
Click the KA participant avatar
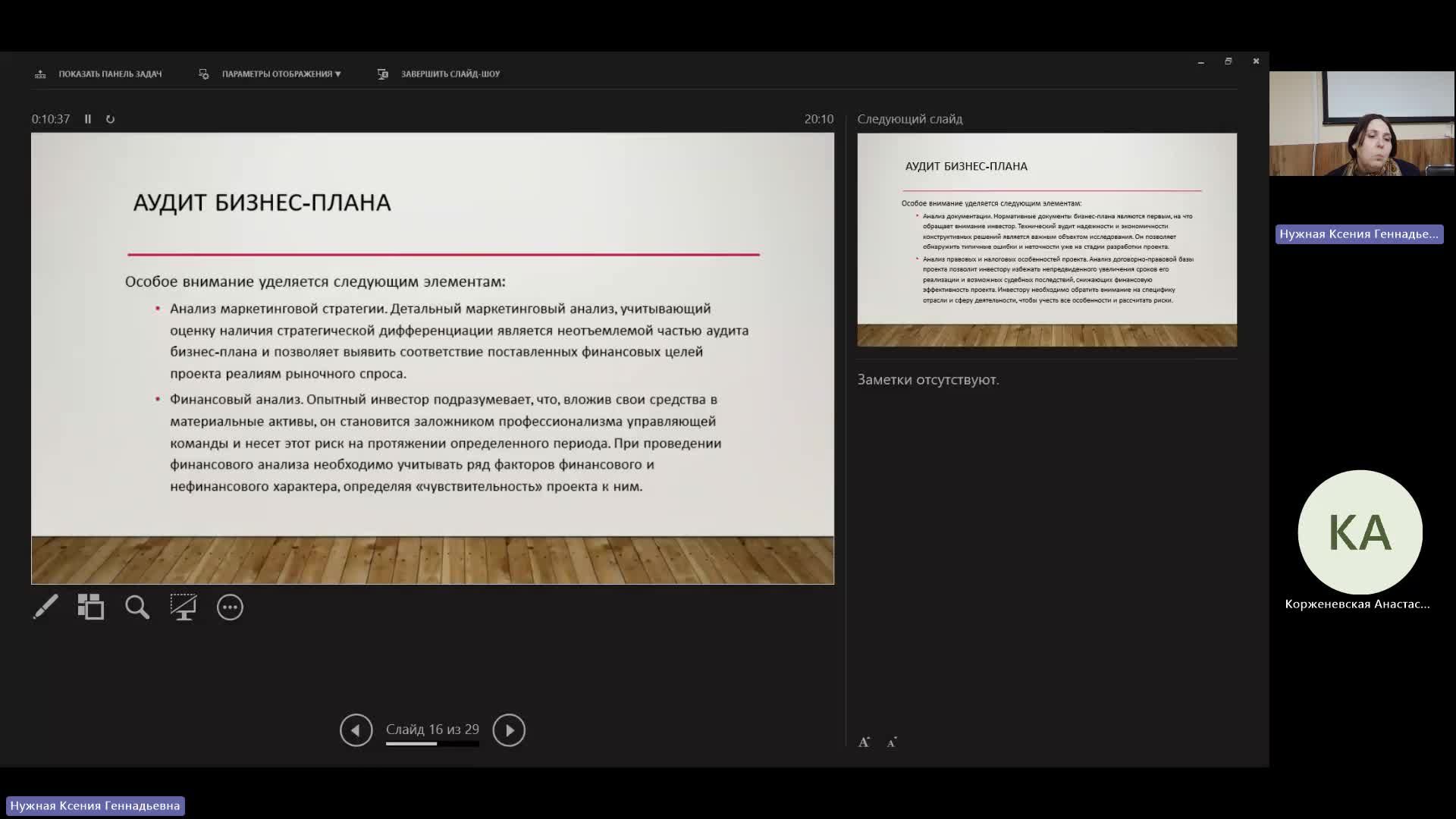coord(1360,532)
